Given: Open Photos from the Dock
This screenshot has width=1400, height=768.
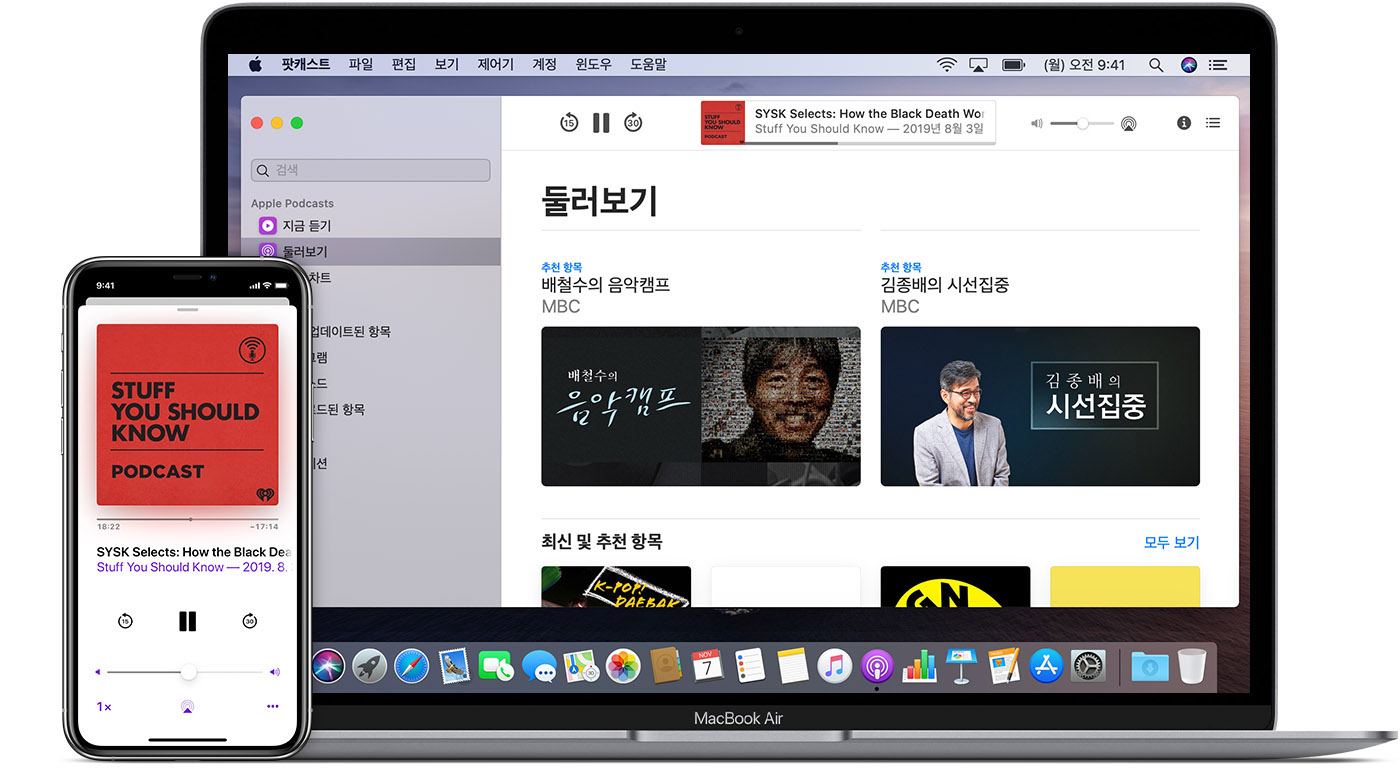Looking at the screenshot, I should coord(623,666).
